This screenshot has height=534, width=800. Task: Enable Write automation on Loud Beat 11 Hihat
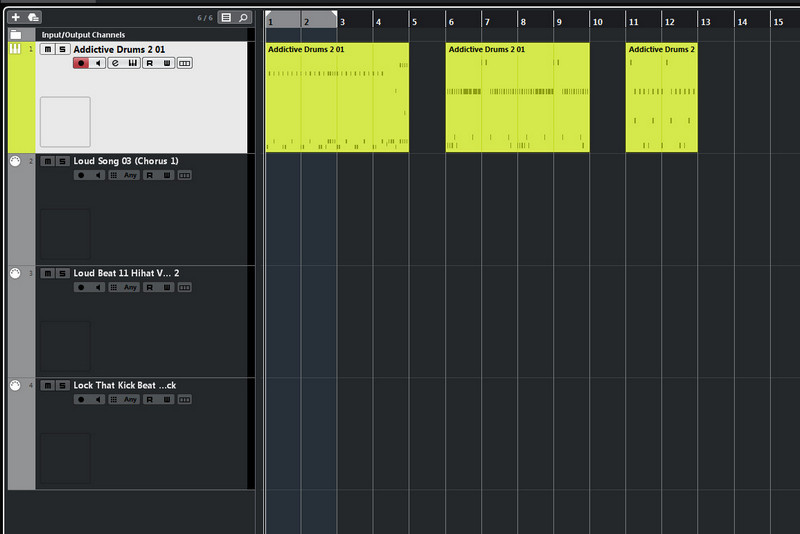pyautogui.click(x=167, y=288)
